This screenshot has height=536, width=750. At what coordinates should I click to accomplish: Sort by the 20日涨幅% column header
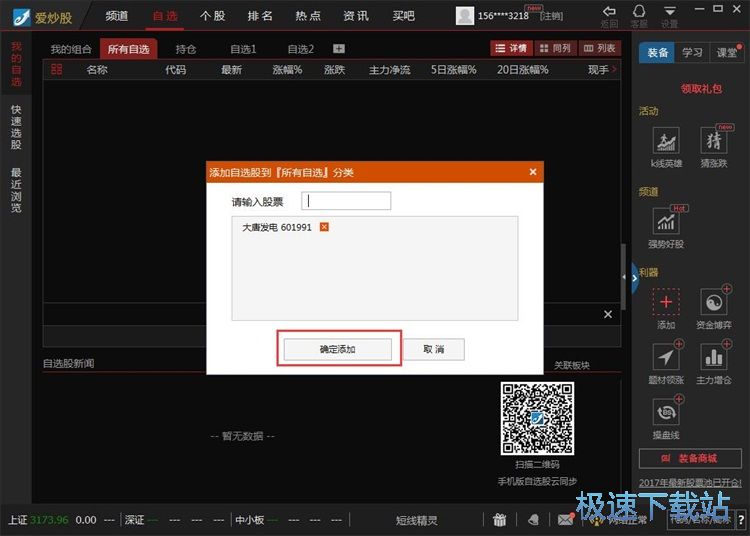click(522, 70)
